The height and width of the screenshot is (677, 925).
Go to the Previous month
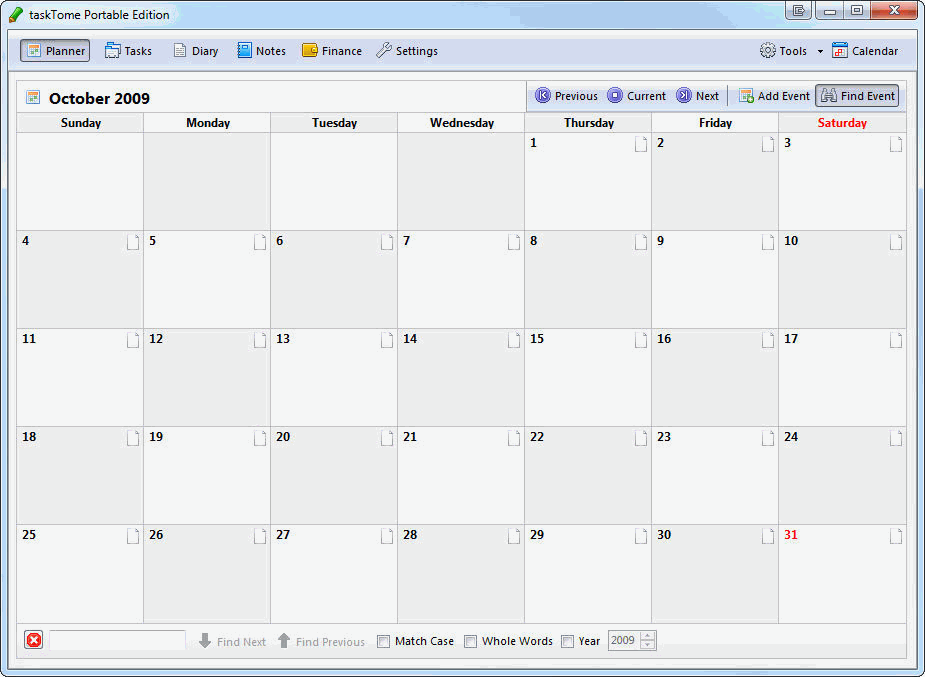[x=566, y=96]
